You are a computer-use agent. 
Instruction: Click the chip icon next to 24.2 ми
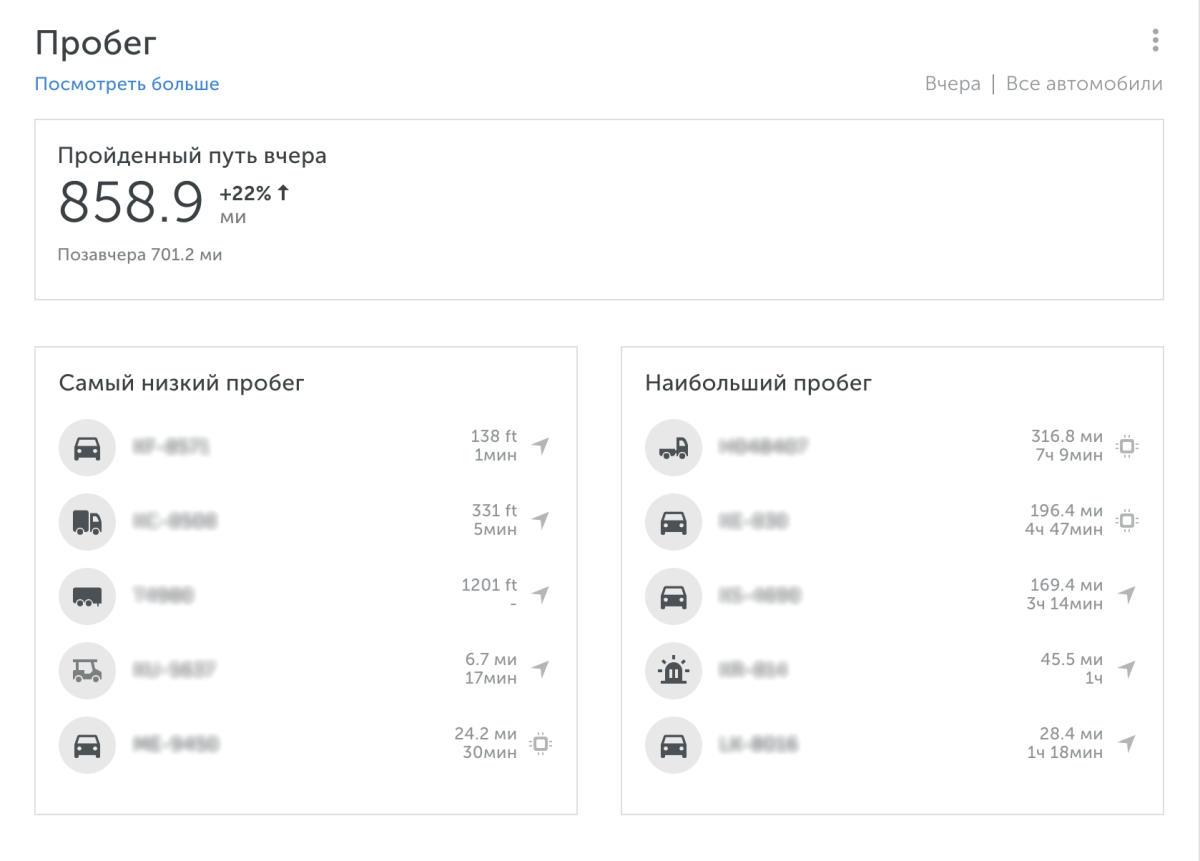click(541, 743)
